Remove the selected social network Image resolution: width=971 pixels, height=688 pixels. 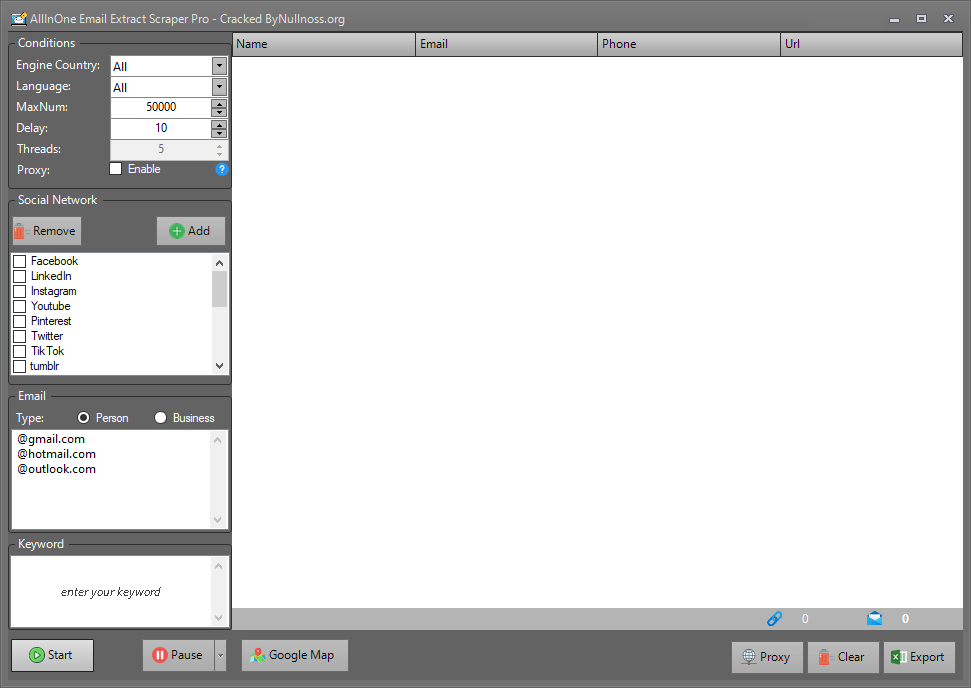47,231
